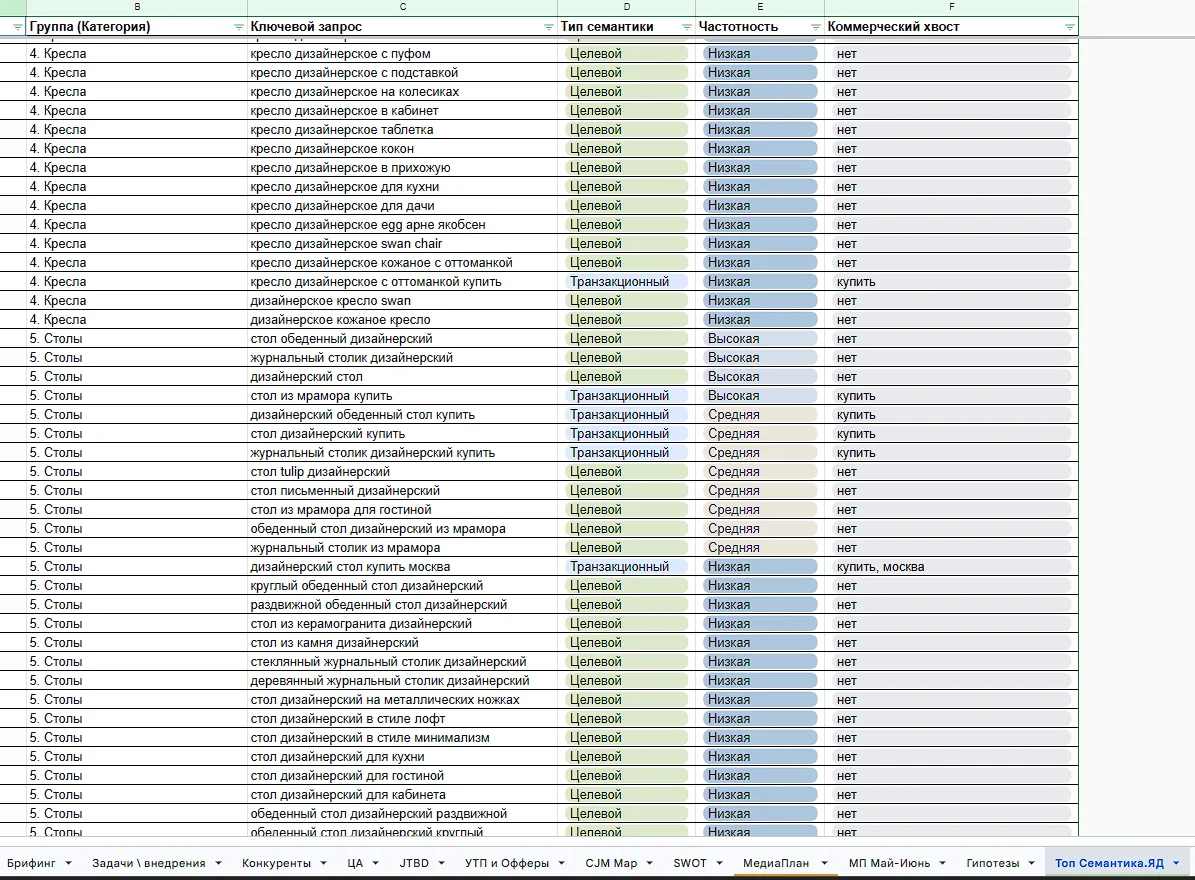Expand the dropdown arrow on Задачи \ внедрения tab
This screenshot has width=1195, height=880.
pyautogui.click(x=219, y=863)
